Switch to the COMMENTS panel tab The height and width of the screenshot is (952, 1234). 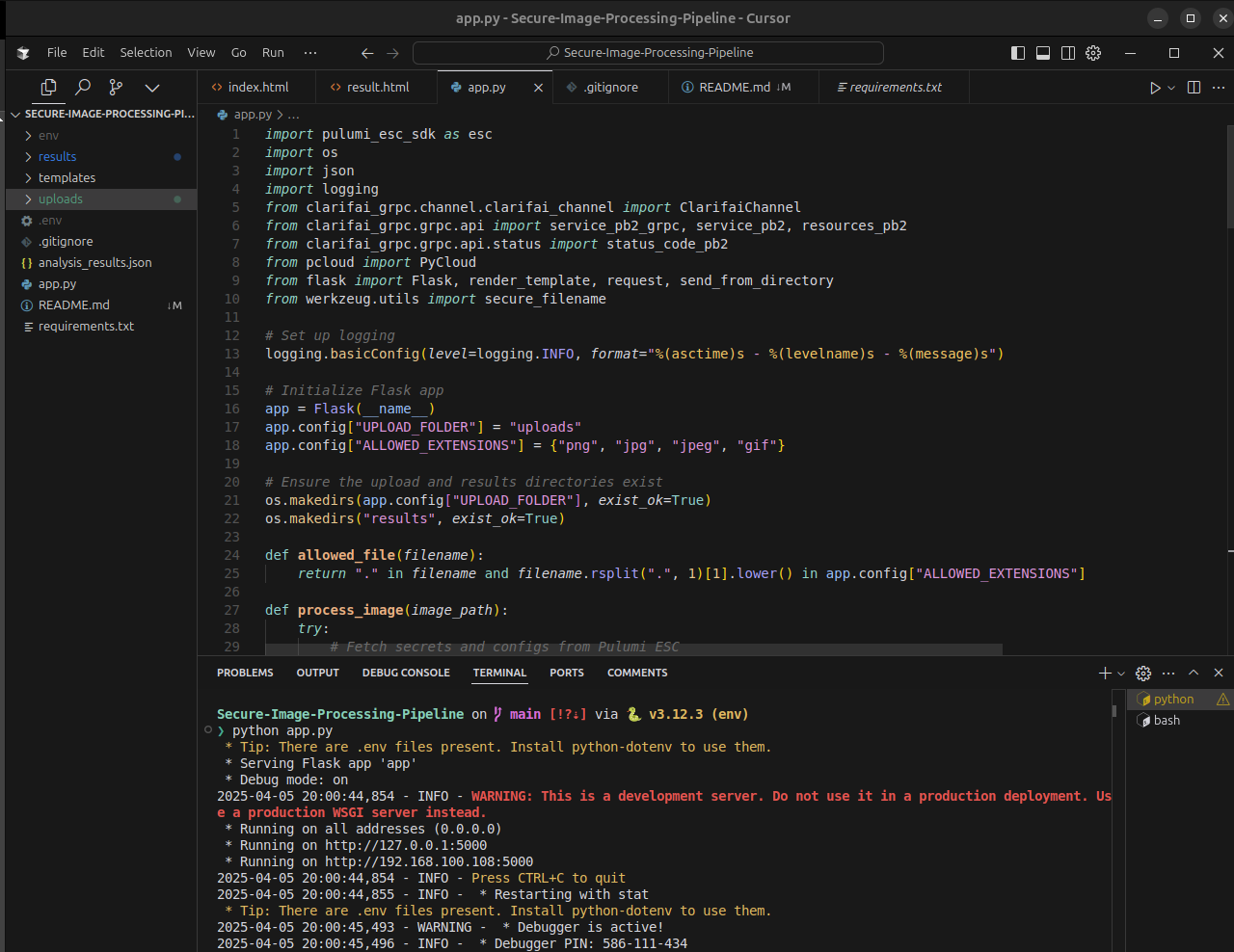click(x=637, y=673)
